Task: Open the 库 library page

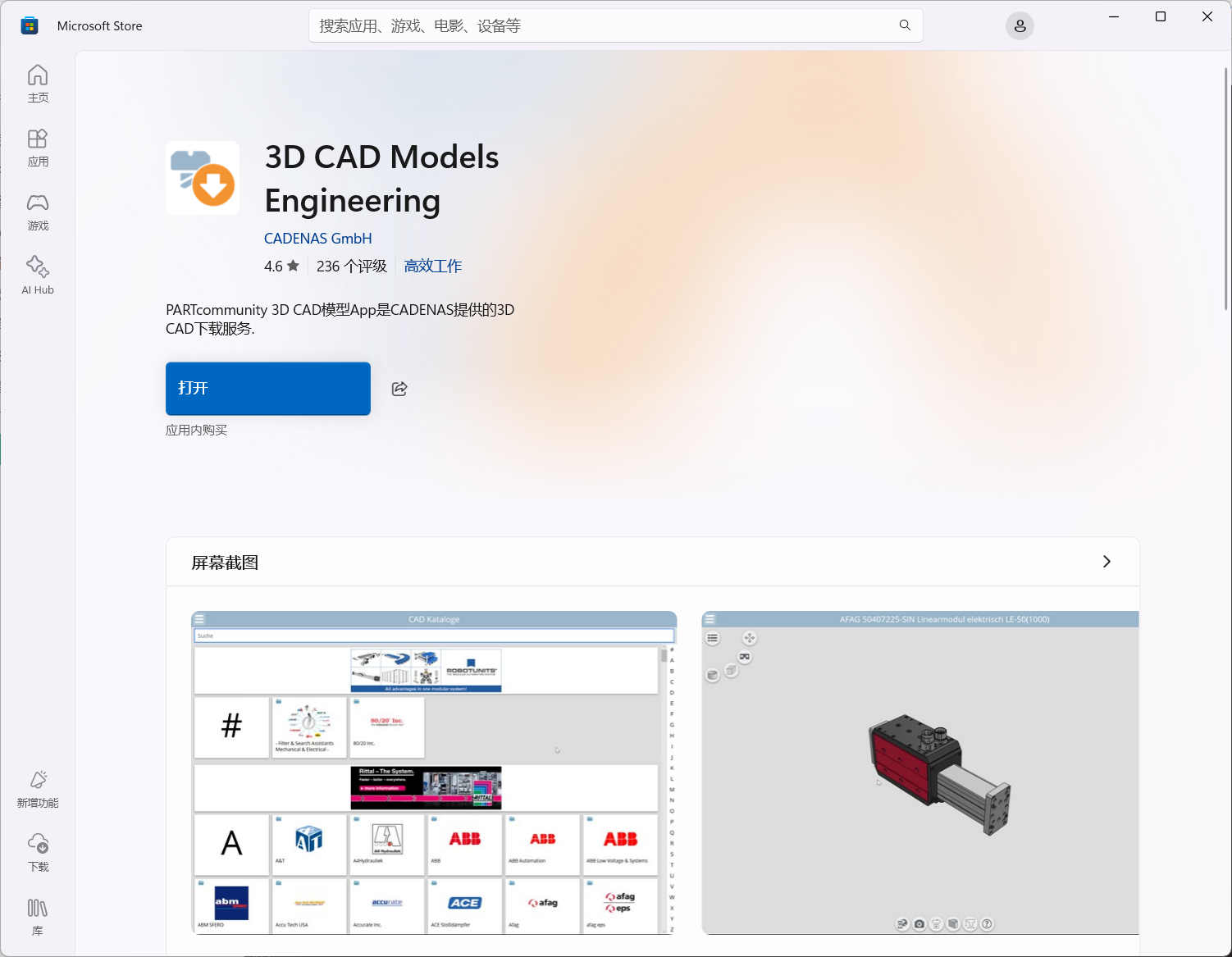Action: pos(38,917)
